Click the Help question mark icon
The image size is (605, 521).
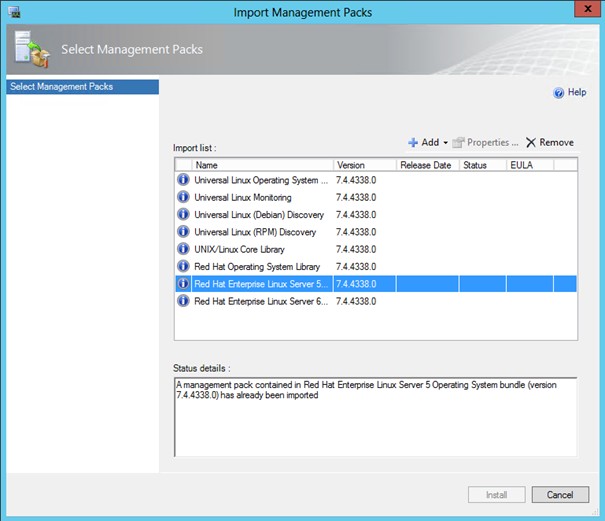[558, 93]
